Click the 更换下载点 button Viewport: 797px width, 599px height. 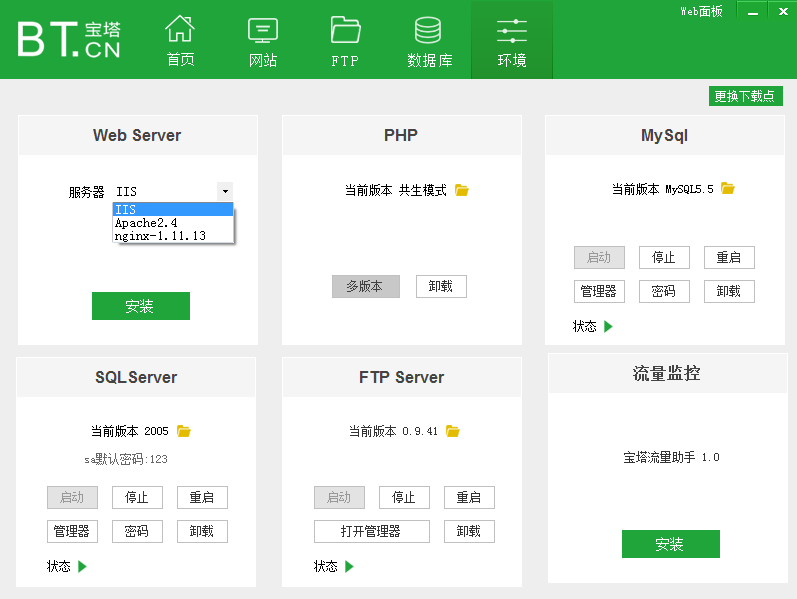(746, 96)
